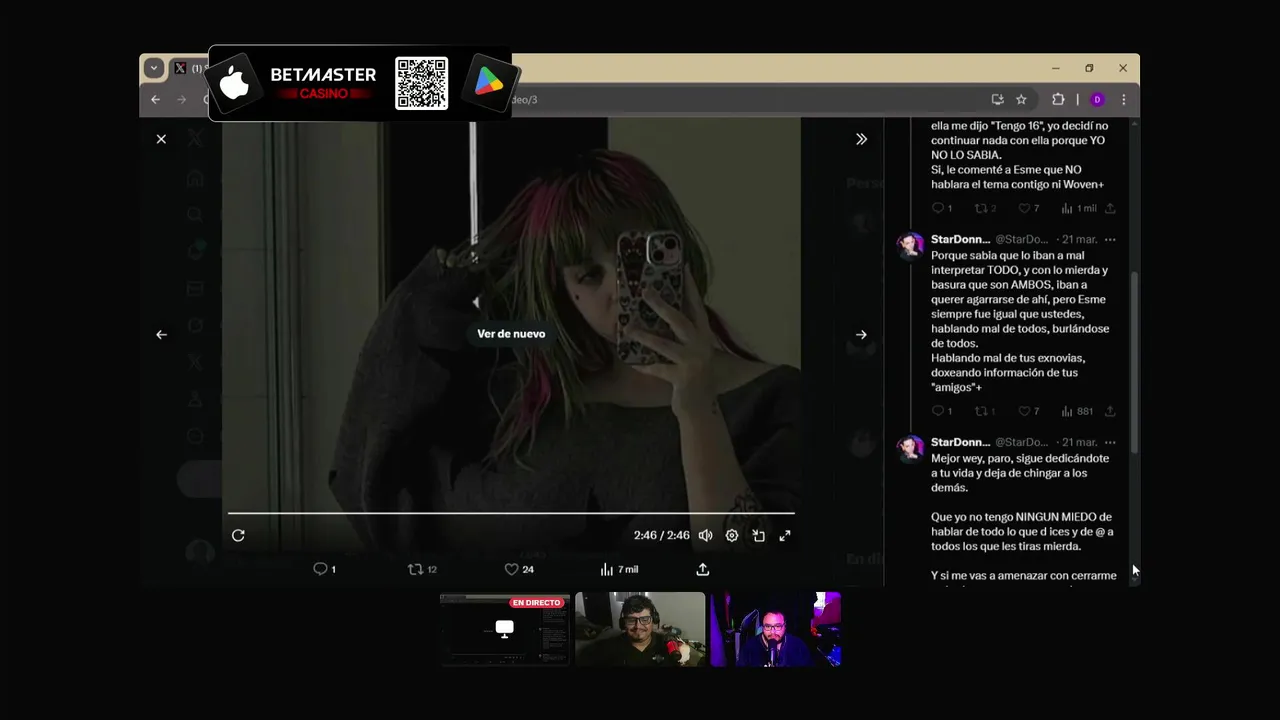View analytics showing 881 views
This screenshot has height=720, width=1280.
tap(1077, 411)
